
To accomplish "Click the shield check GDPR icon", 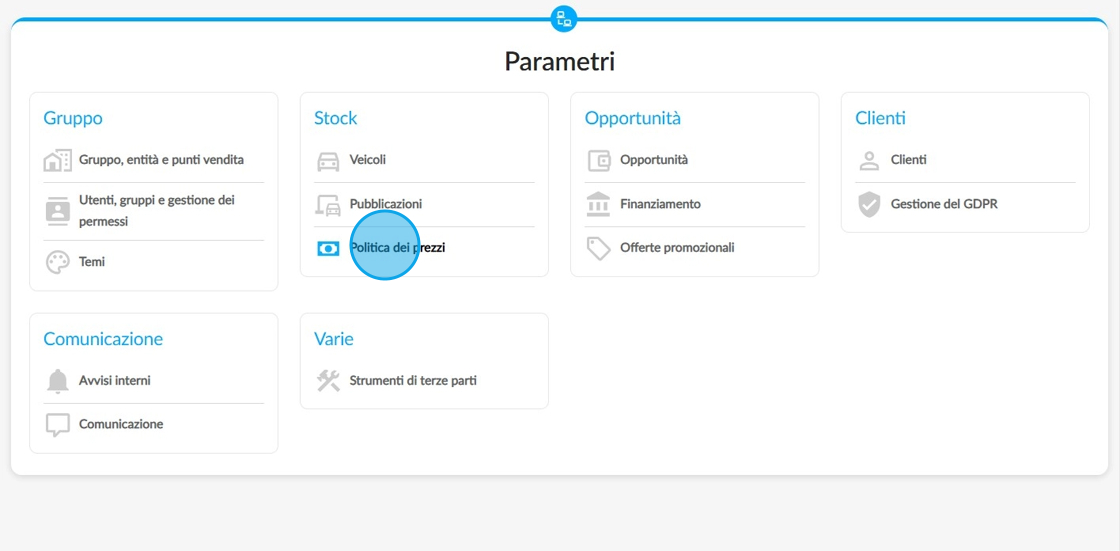I will coord(869,204).
